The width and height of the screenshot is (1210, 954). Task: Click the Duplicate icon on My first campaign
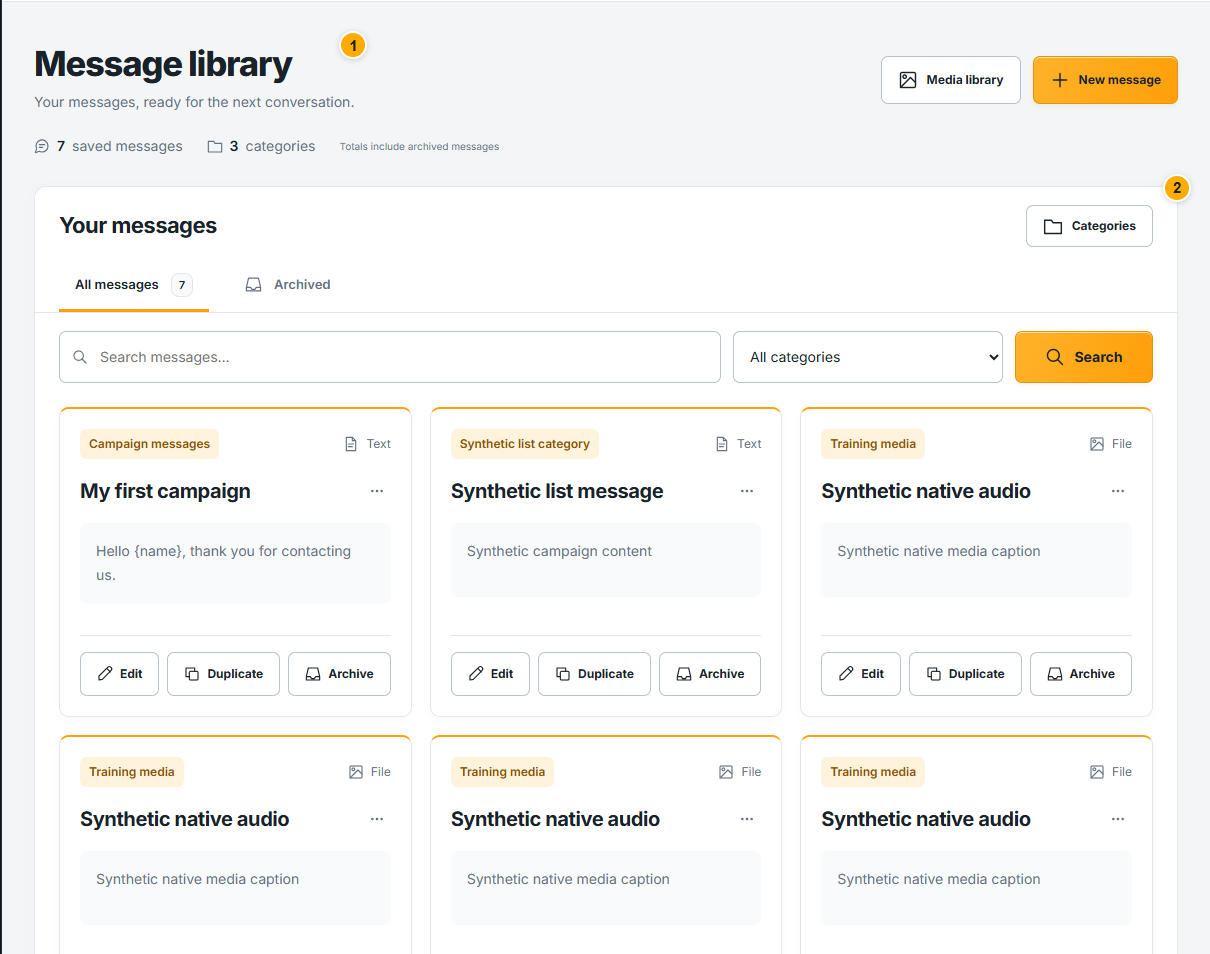tap(192, 674)
